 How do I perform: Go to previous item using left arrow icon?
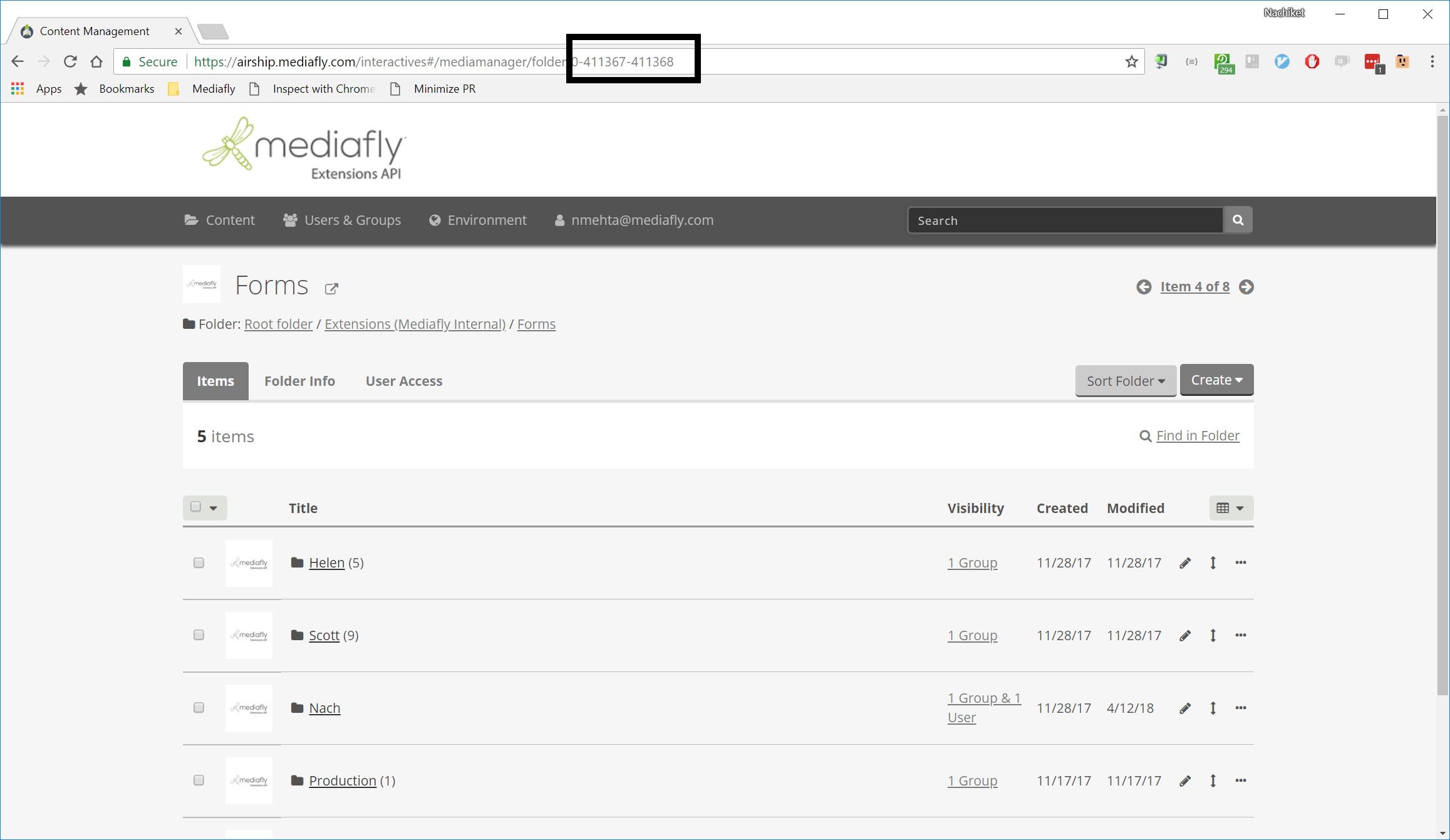click(1144, 287)
